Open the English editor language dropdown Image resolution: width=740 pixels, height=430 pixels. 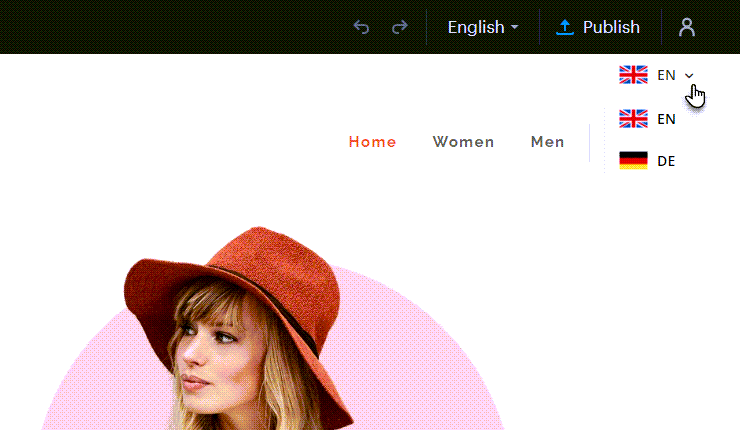(x=482, y=28)
